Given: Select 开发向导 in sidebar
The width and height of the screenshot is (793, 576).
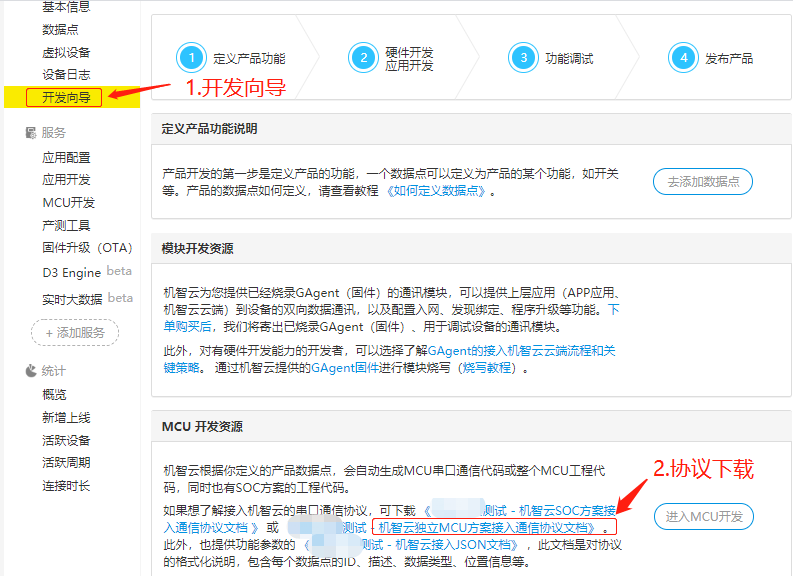Looking at the screenshot, I should click(64, 97).
